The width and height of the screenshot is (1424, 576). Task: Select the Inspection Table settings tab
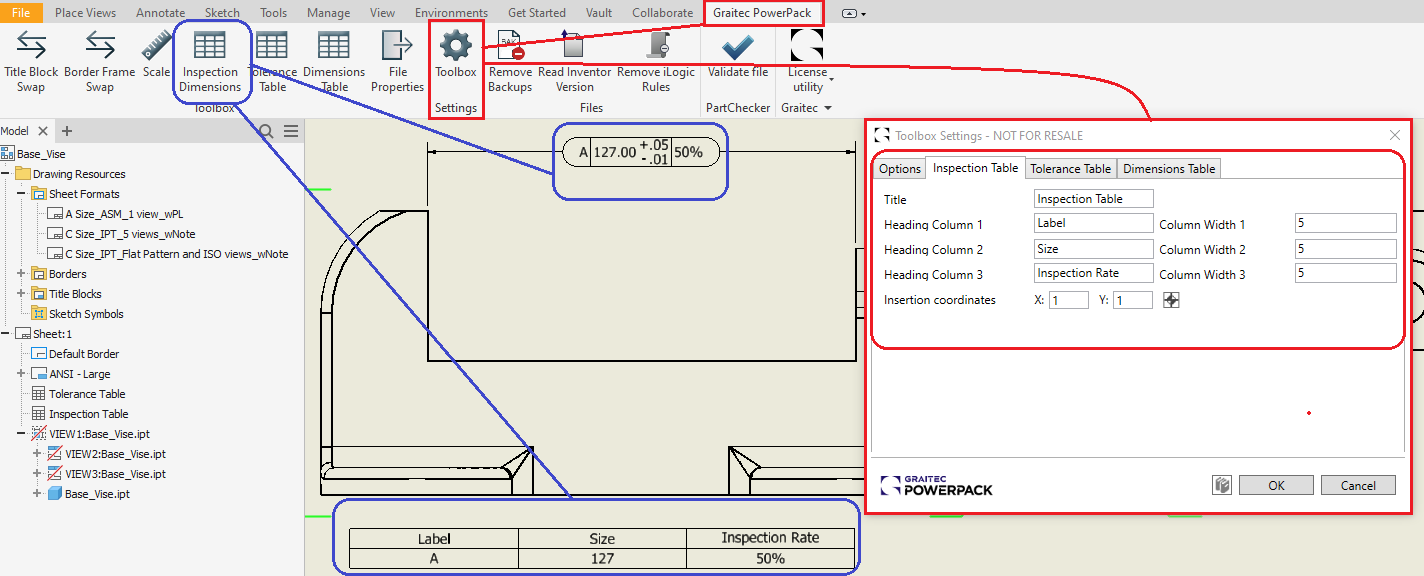click(x=975, y=168)
